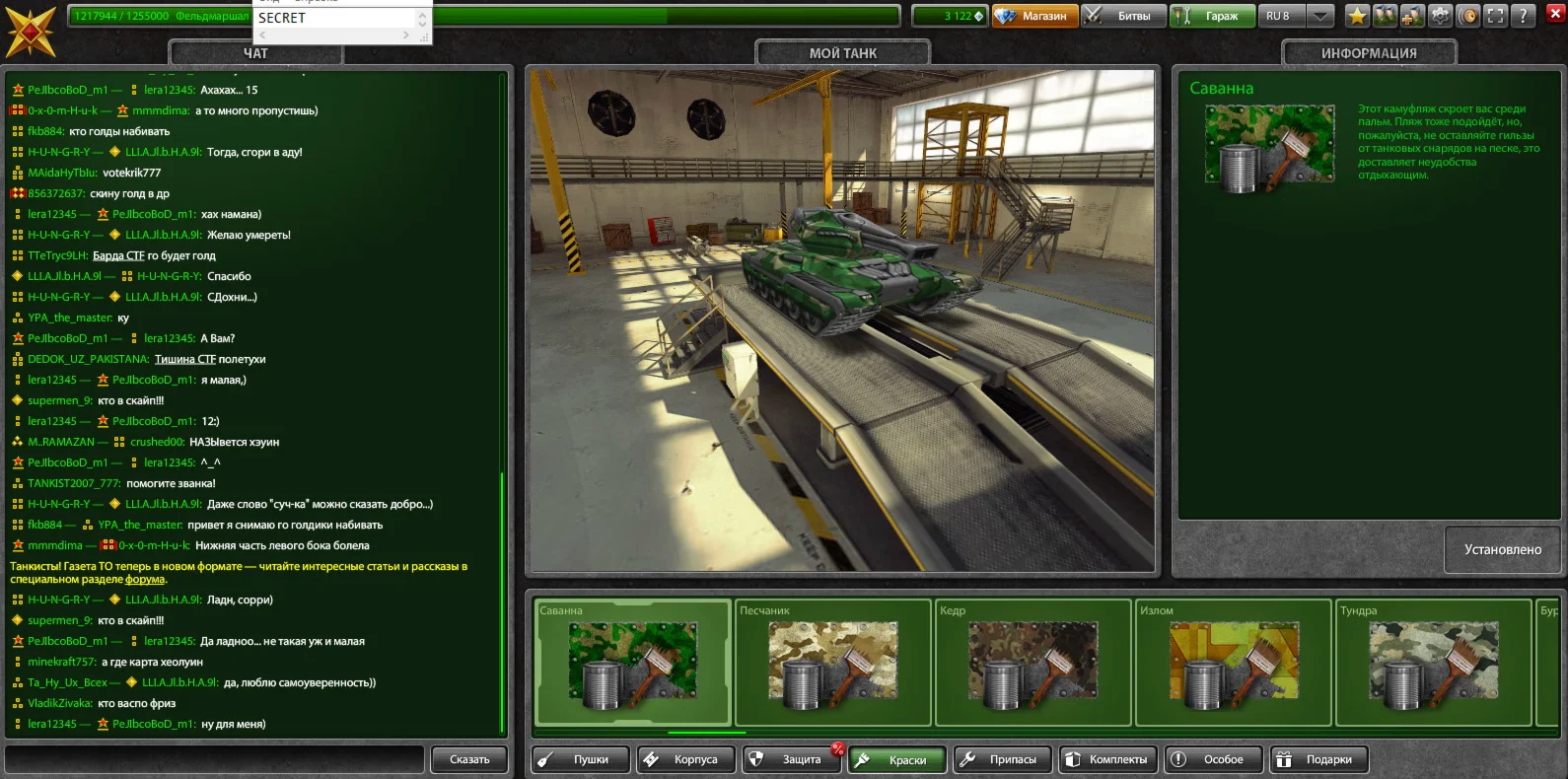The image size is (1568, 779).
Task: Click username TANKIST2007_777 in chat
Action: (x=74, y=483)
